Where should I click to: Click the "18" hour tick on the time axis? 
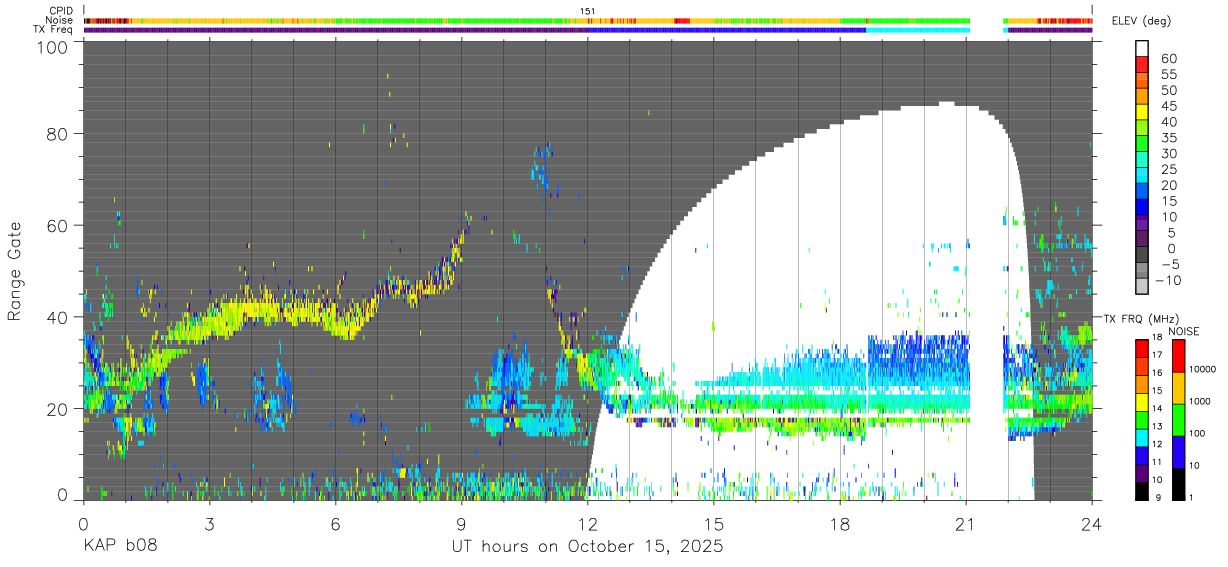click(839, 523)
